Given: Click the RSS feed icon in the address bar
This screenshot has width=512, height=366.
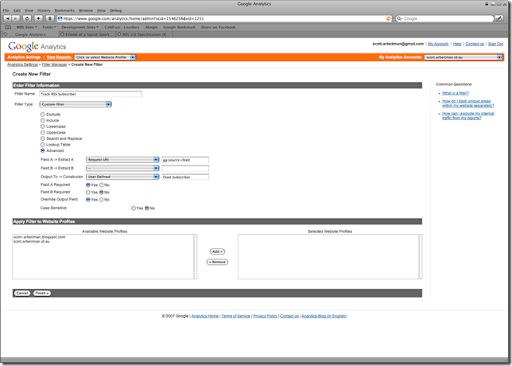Looking at the screenshot, I should (388, 19).
